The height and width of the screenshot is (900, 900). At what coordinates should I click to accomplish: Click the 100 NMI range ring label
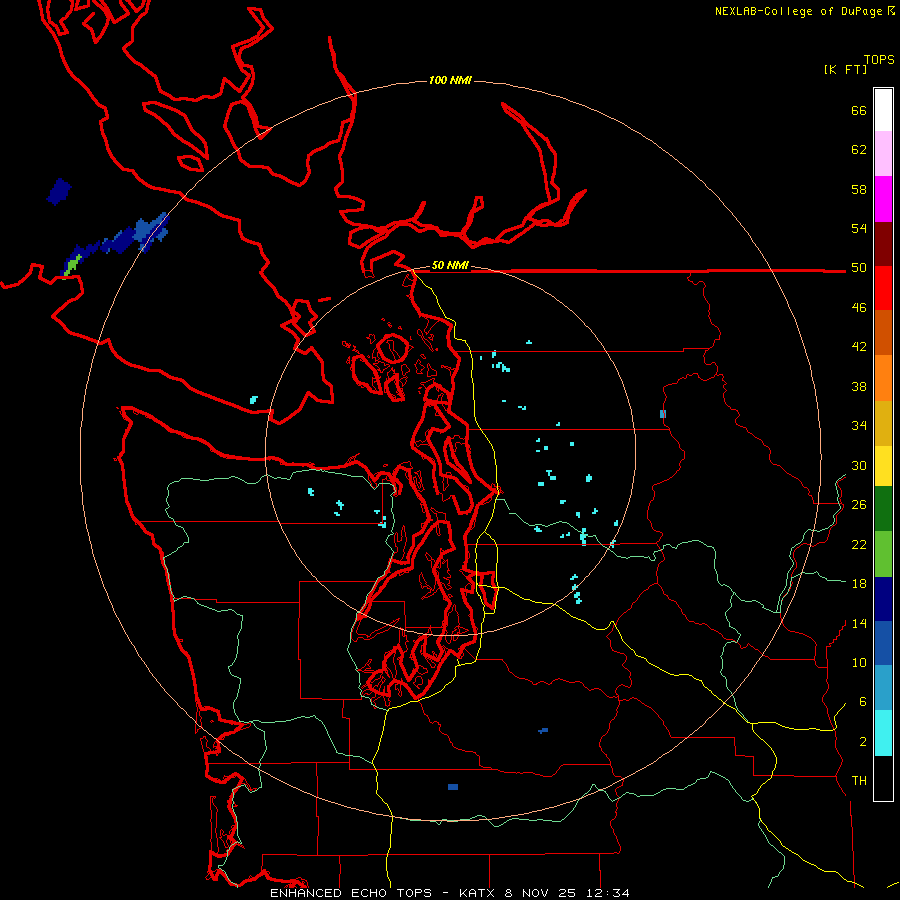(450, 80)
